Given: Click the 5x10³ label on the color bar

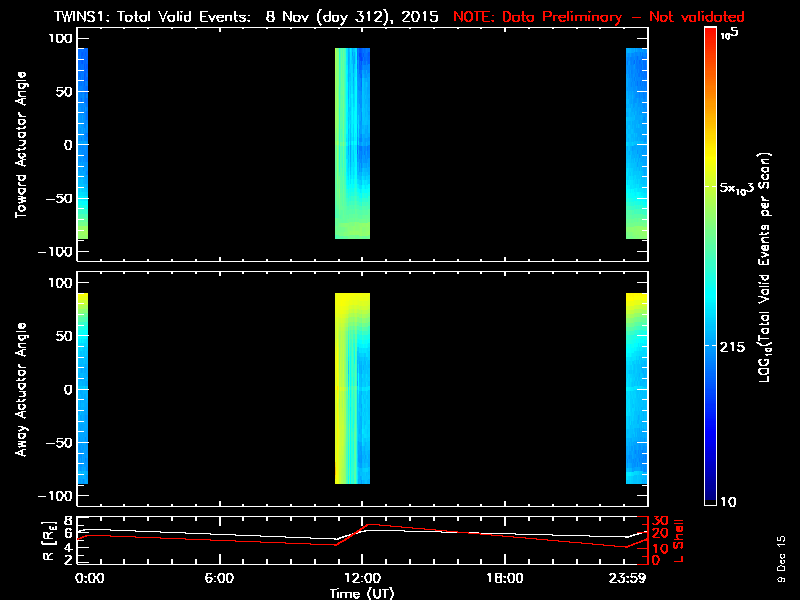Looking at the screenshot, I should tap(741, 188).
